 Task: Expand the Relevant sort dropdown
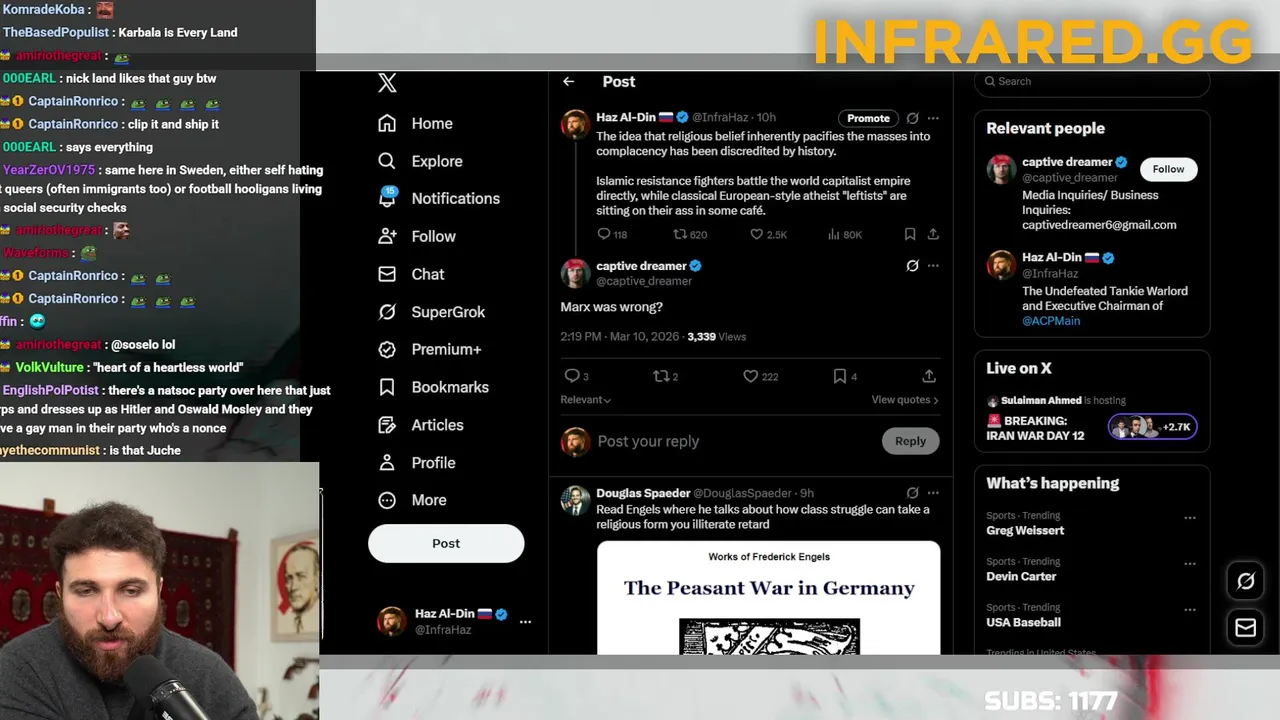[x=586, y=400]
